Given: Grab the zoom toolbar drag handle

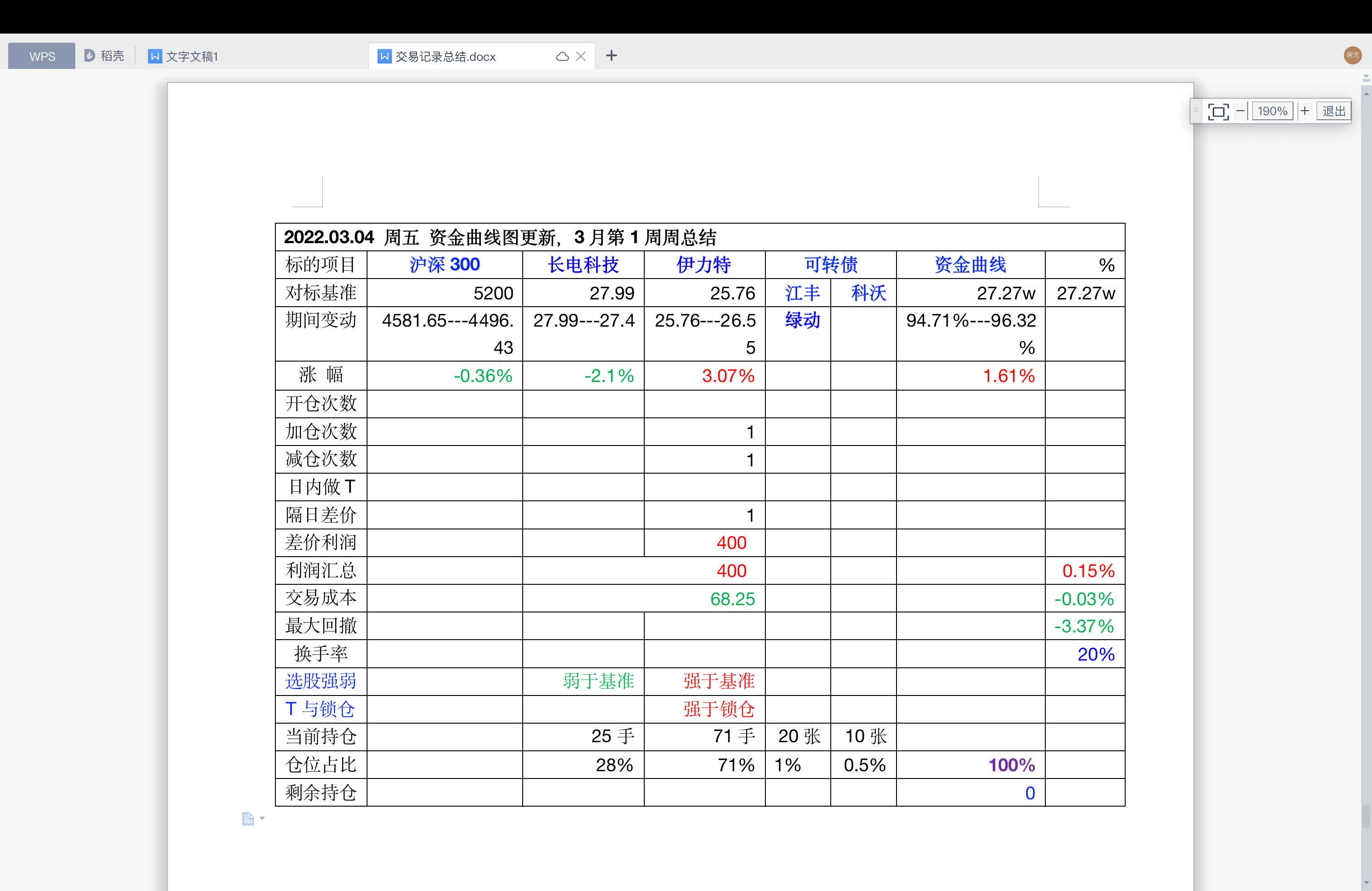Looking at the screenshot, I should click(1196, 111).
